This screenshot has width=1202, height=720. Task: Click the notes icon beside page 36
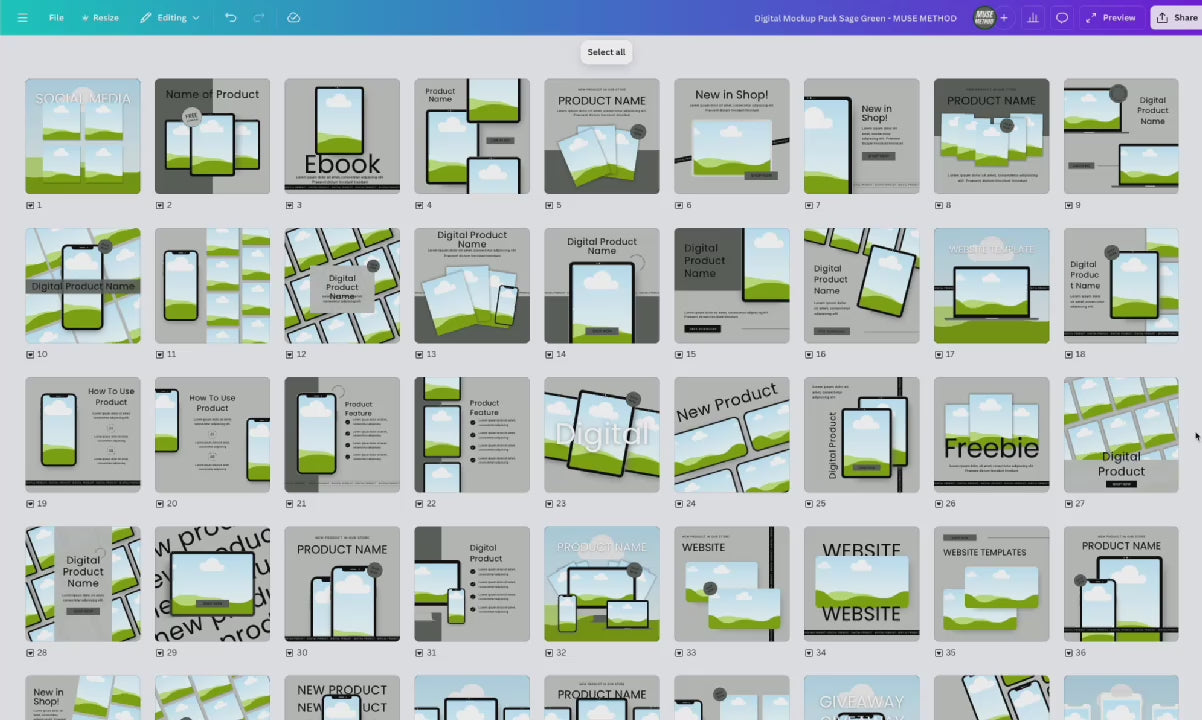[x=1069, y=653]
